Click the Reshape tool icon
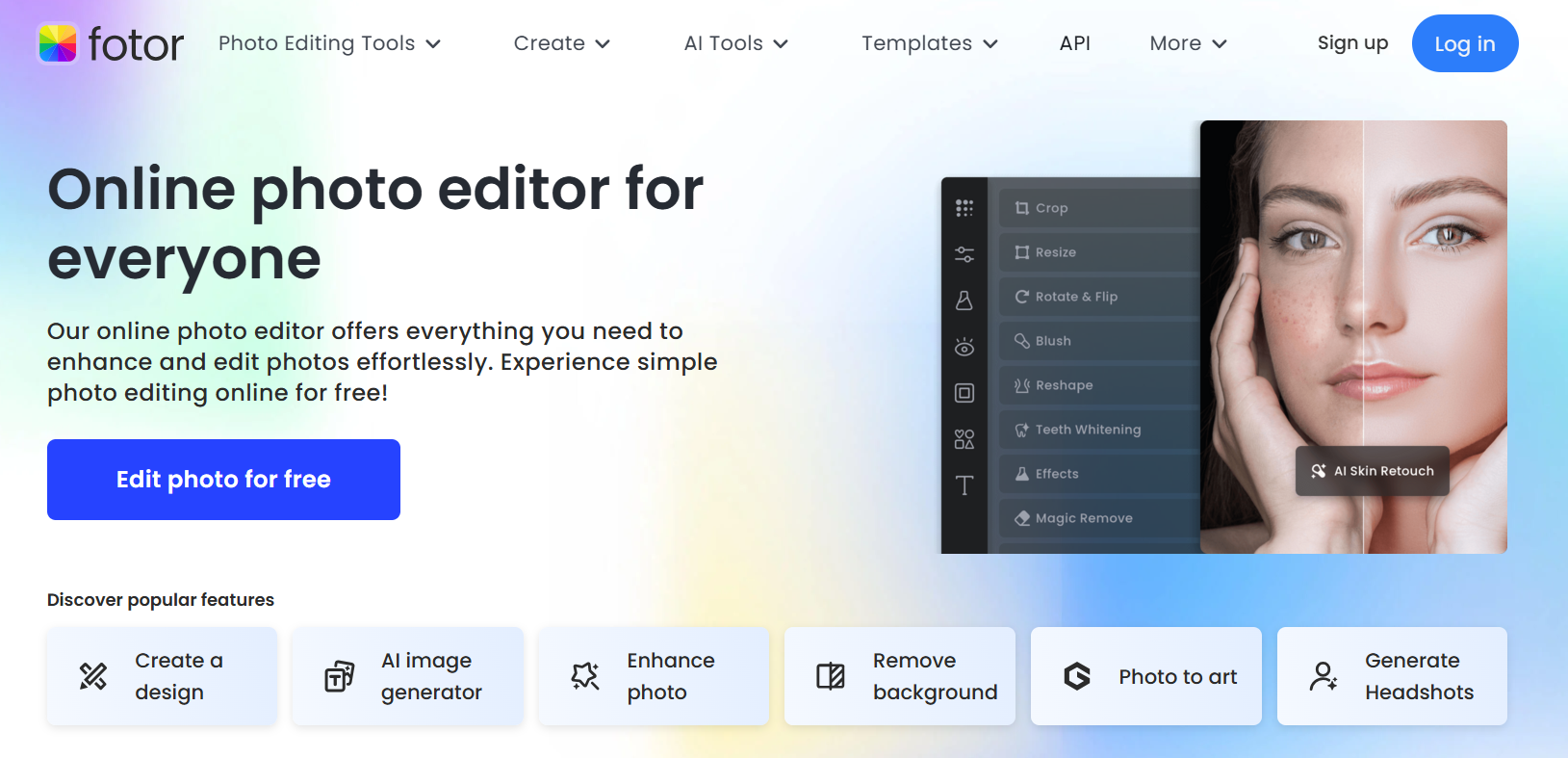The height and width of the screenshot is (758, 1568). (x=1022, y=385)
